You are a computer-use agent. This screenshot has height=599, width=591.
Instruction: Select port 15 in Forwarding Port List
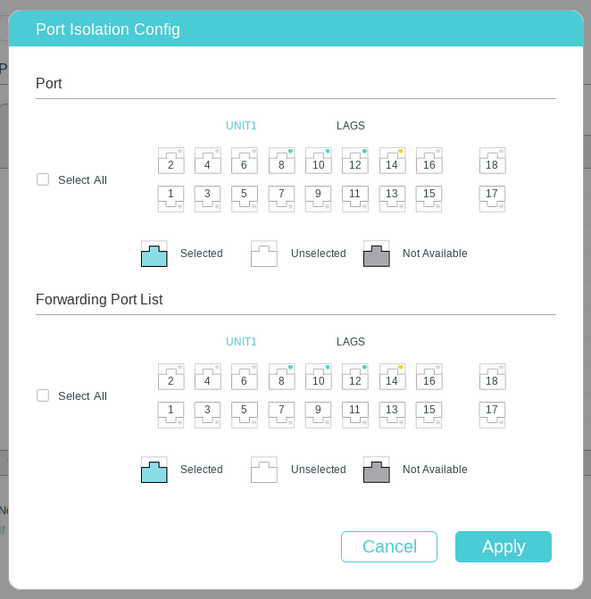pos(429,415)
